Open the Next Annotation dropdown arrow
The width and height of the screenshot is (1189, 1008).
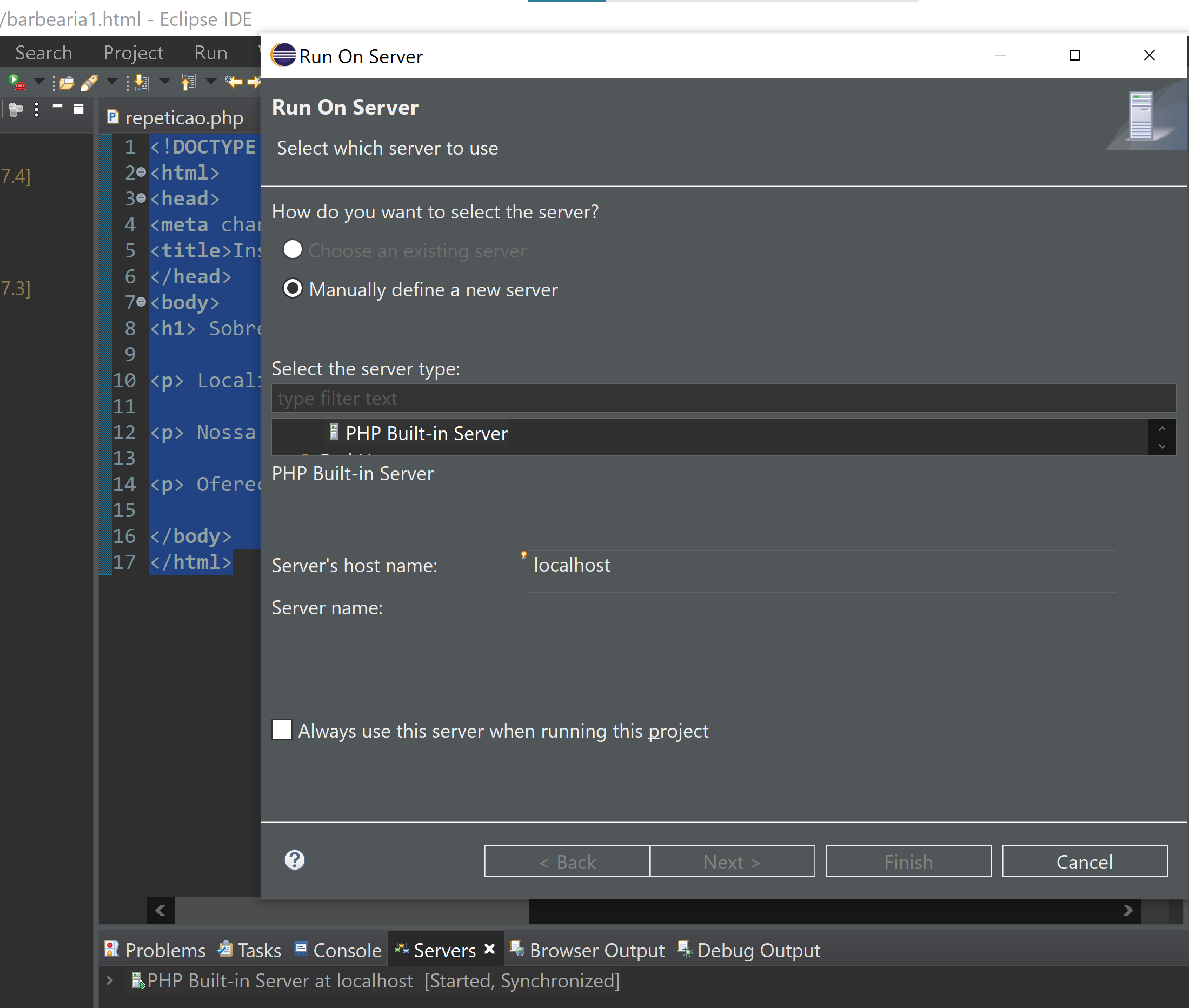tap(164, 82)
